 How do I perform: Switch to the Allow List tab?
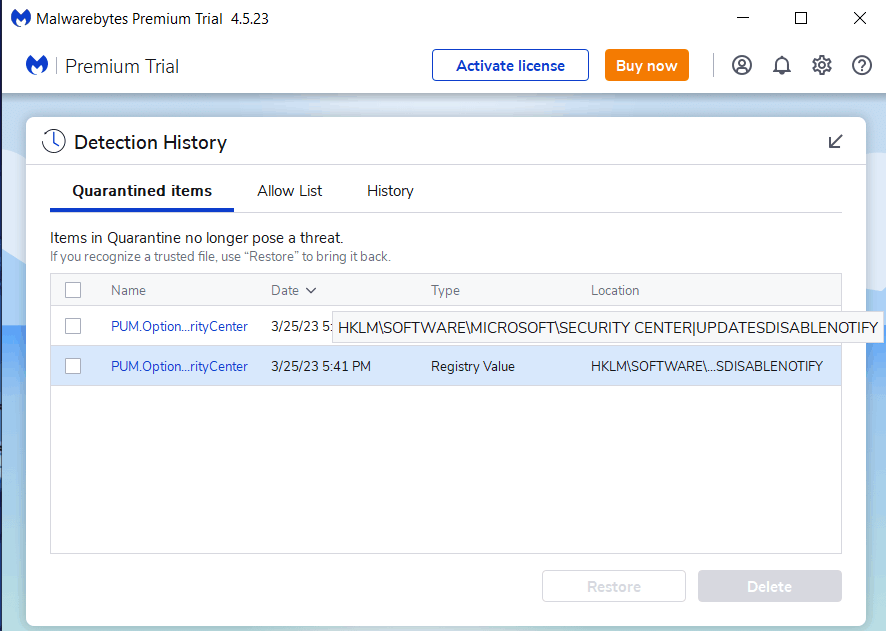(289, 191)
